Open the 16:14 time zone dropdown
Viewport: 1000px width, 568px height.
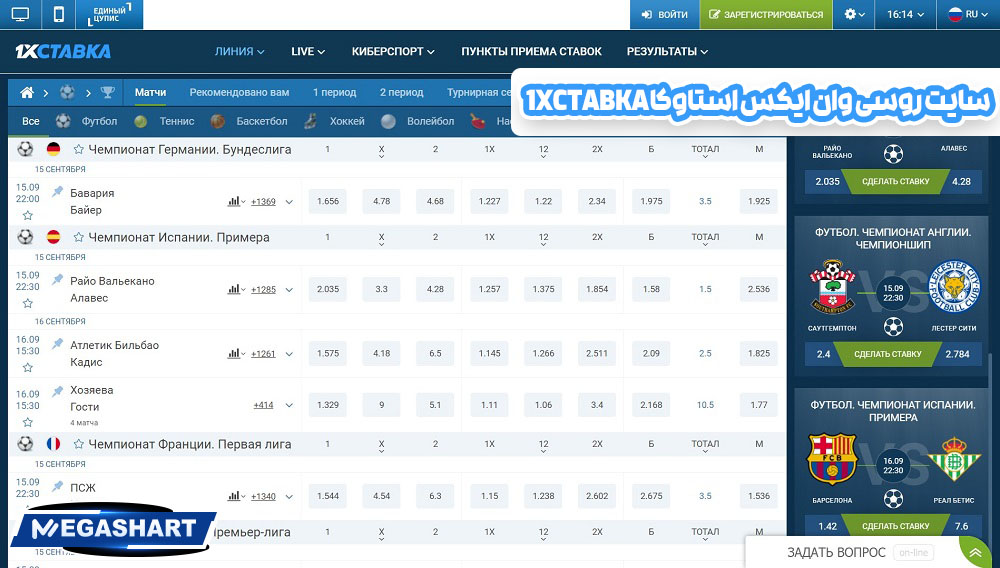(906, 14)
